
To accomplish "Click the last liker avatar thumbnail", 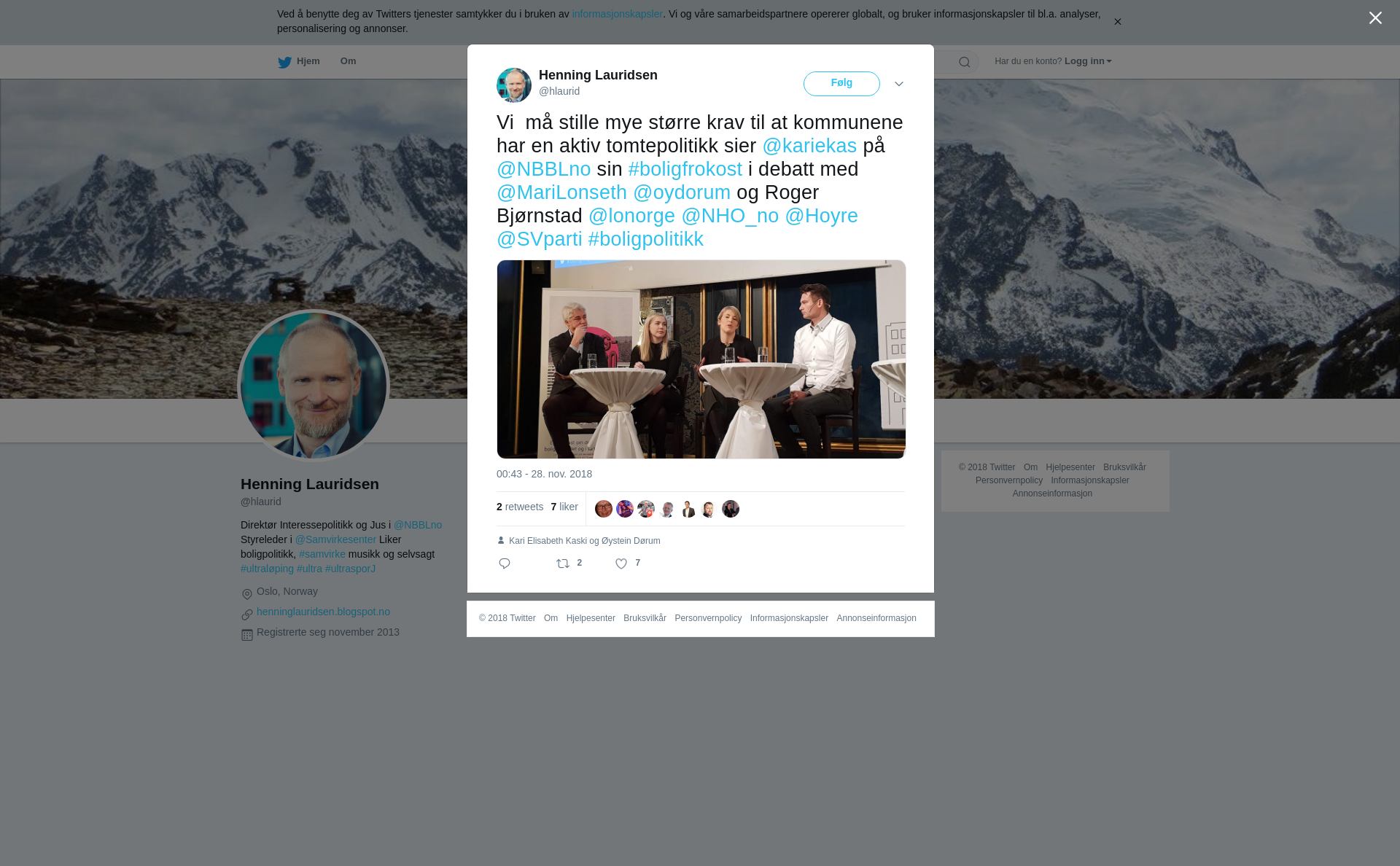I will pyautogui.click(x=731, y=509).
